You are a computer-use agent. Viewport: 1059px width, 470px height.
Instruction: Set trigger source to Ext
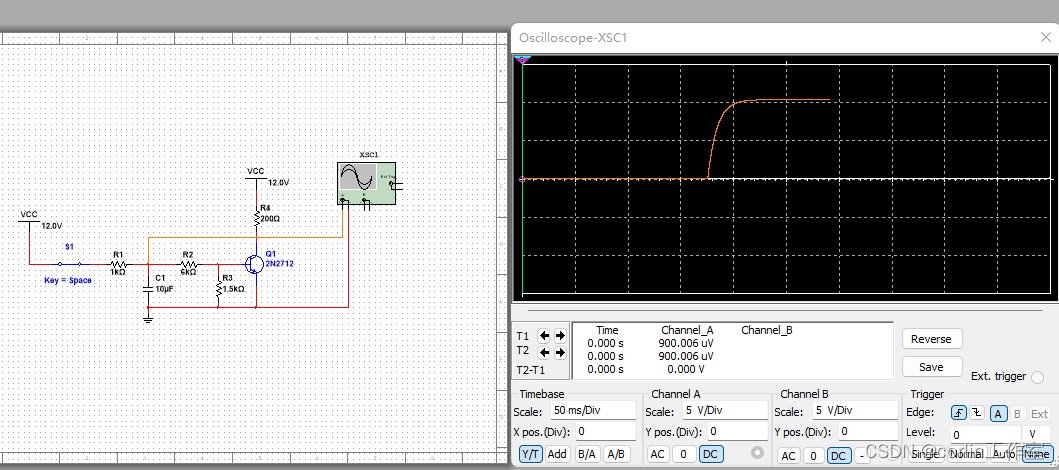pyautogui.click(x=1039, y=413)
